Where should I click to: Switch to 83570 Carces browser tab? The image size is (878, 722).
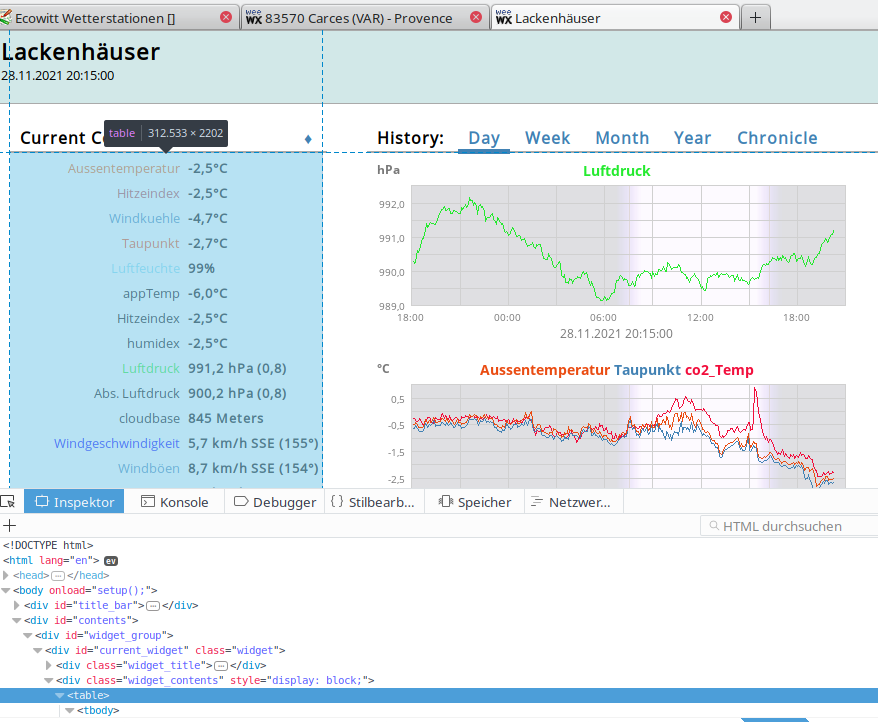pos(358,18)
